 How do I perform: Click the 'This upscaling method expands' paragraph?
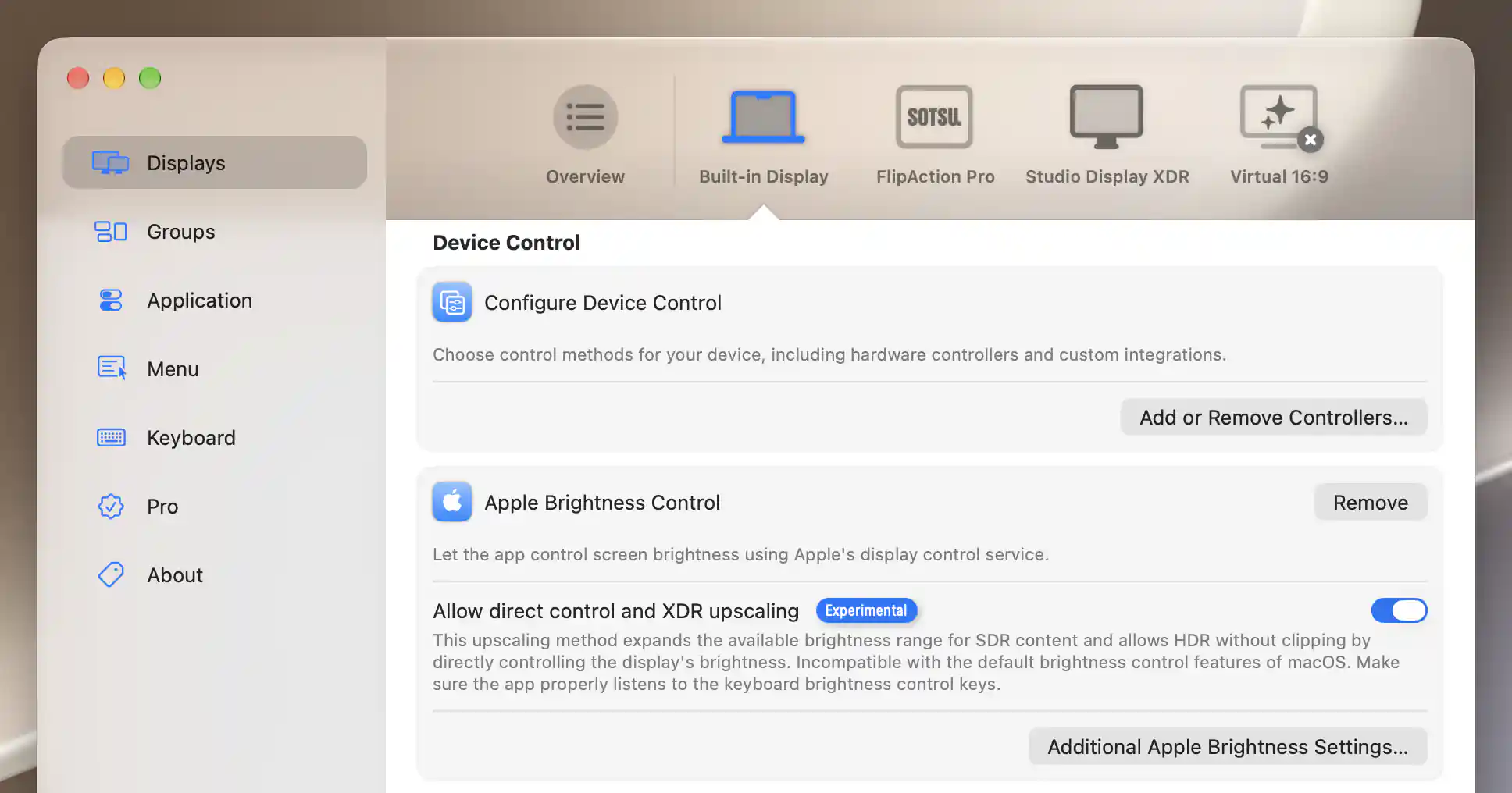coord(916,662)
